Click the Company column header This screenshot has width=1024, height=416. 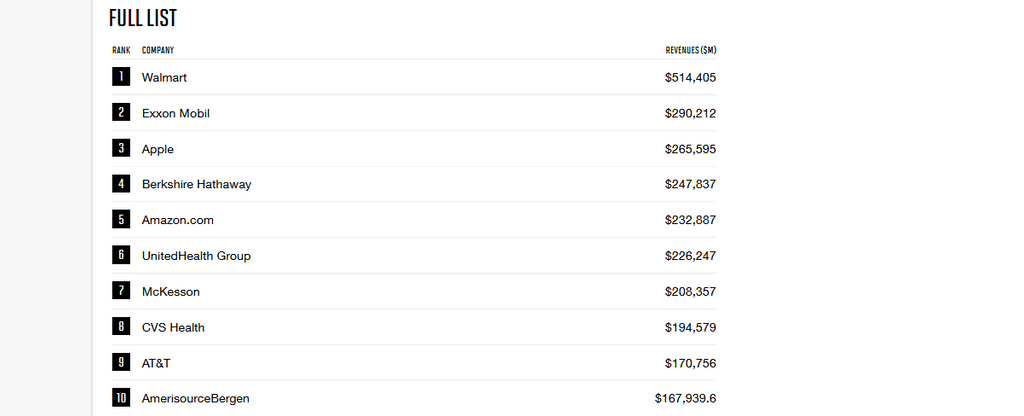click(x=158, y=50)
